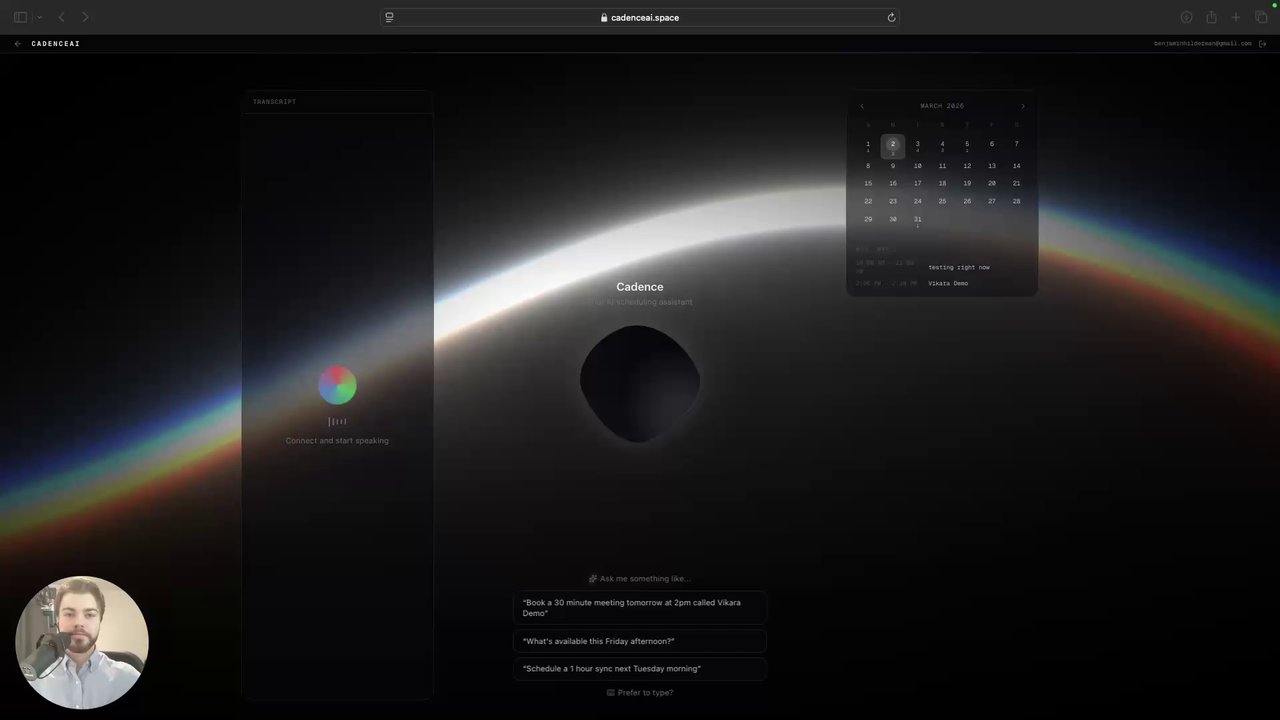Screen dimensions: 1280x720
Task: Go to next month in calendar
Action: tap(1022, 106)
